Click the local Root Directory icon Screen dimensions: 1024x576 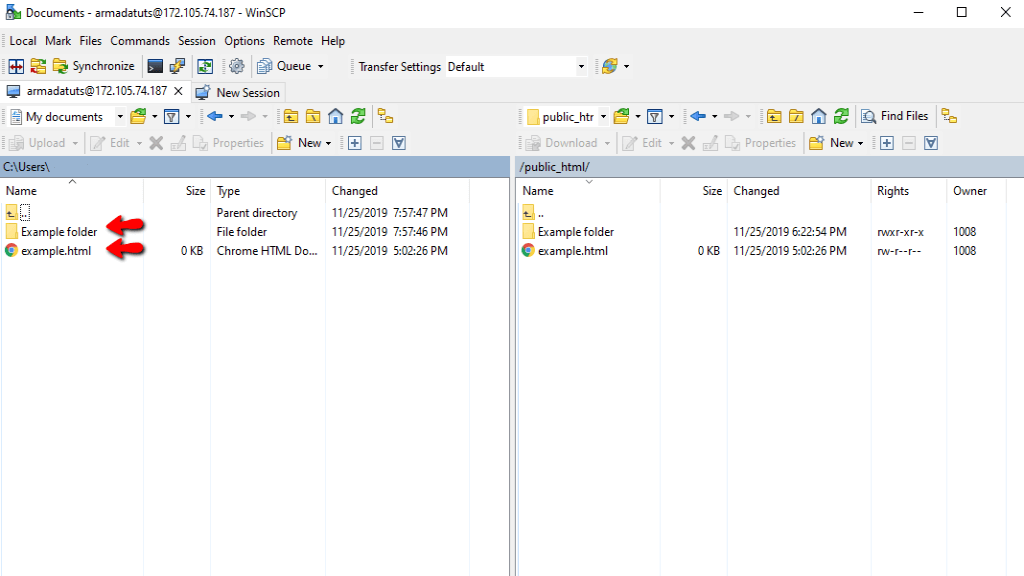313,117
